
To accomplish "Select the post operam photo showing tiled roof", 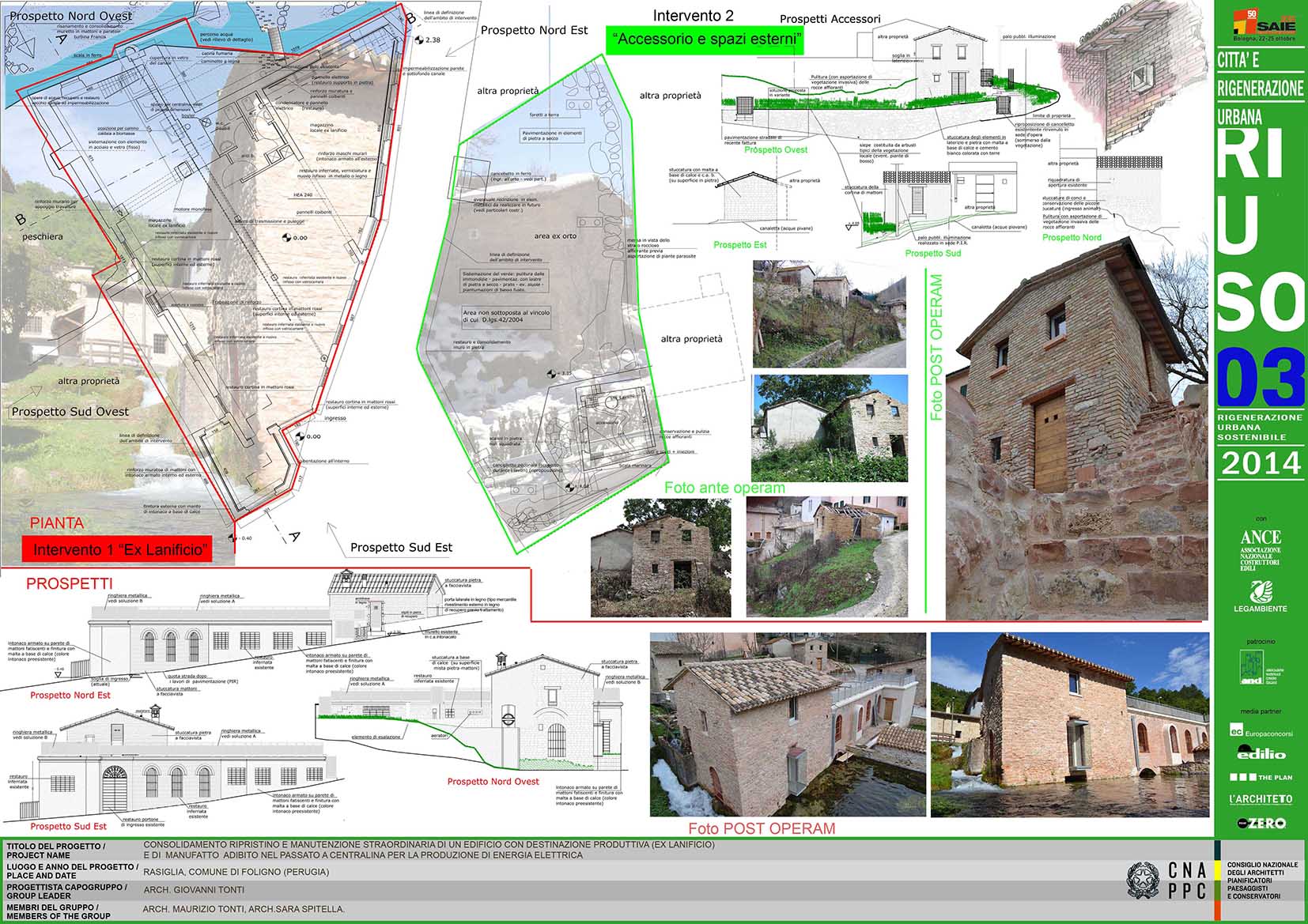I will click(x=788, y=725).
